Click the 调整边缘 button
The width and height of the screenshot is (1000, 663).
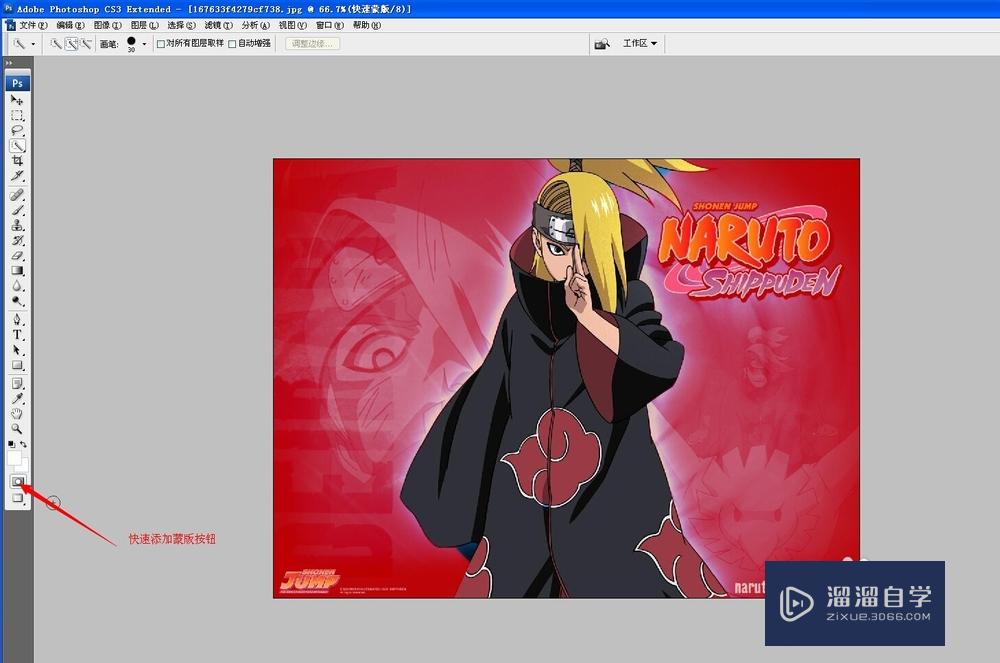tap(312, 44)
